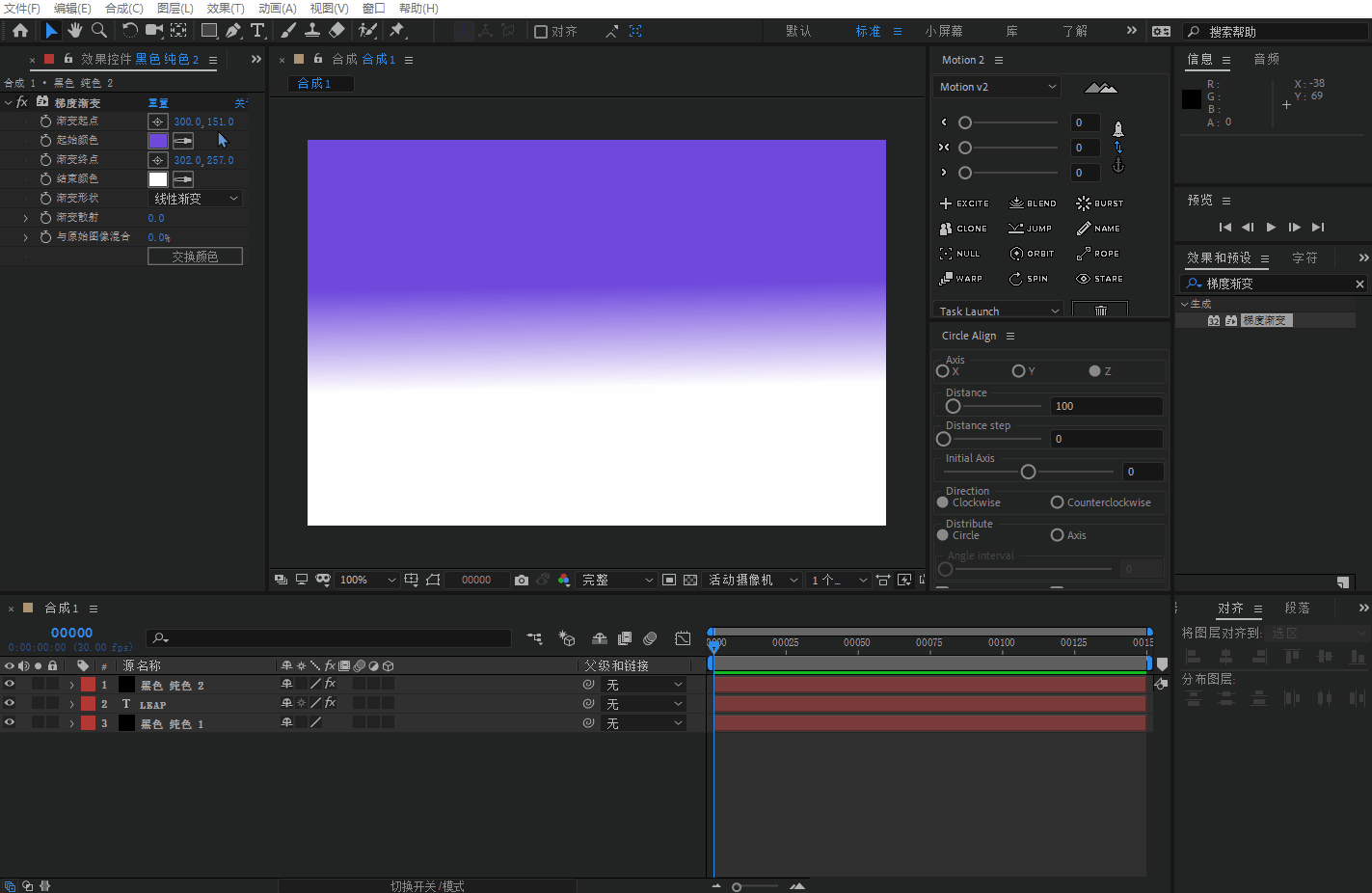The image size is (1372, 893).
Task: Click the home icon in toolbar
Action: click(20, 31)
